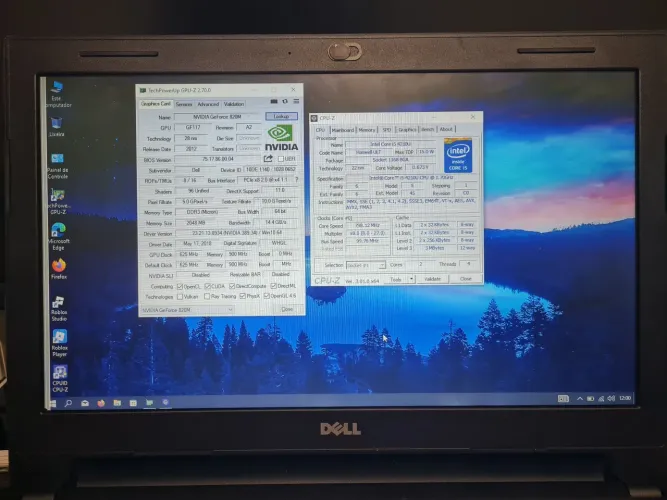The image size is (667, 500).
Task: Toggle the OpenCL checkbox
Action: tap(180, 286)
